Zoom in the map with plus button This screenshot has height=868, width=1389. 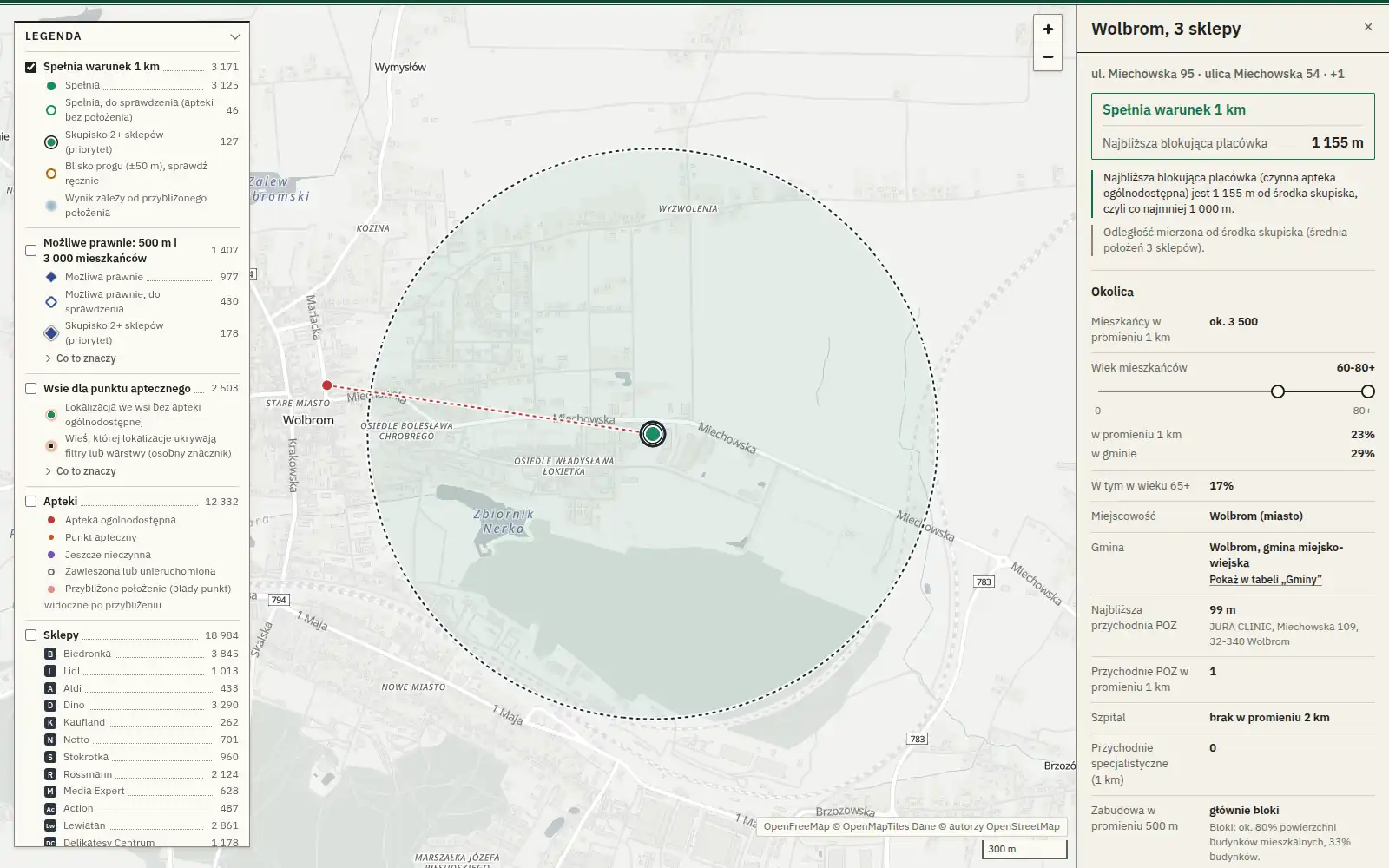tap(1048, 30)
